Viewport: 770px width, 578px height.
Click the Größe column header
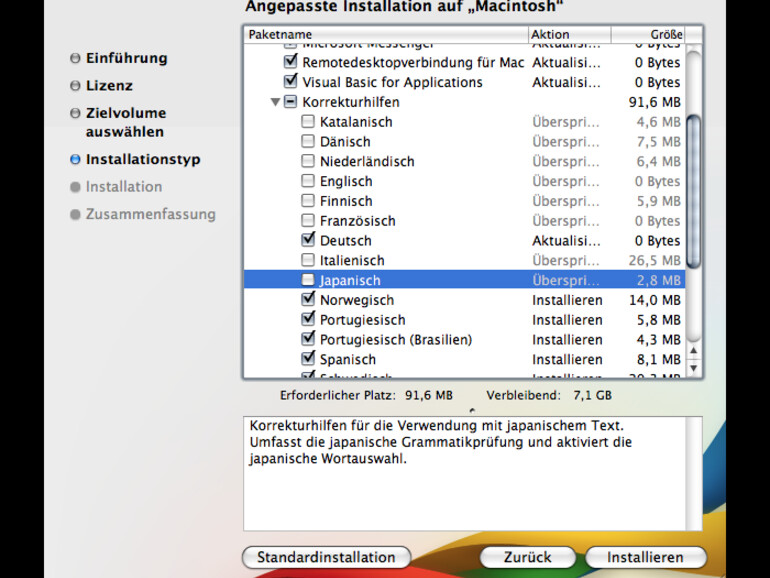point(648,34)
